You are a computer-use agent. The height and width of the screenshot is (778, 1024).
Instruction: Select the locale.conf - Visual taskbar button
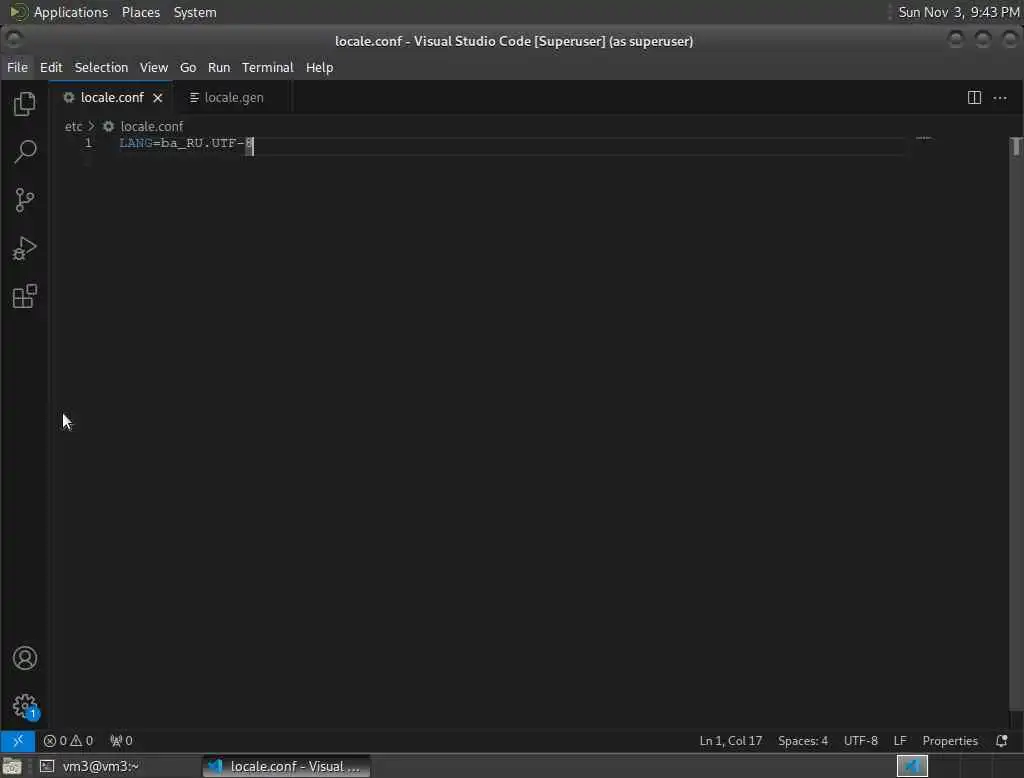click(286, 766)
